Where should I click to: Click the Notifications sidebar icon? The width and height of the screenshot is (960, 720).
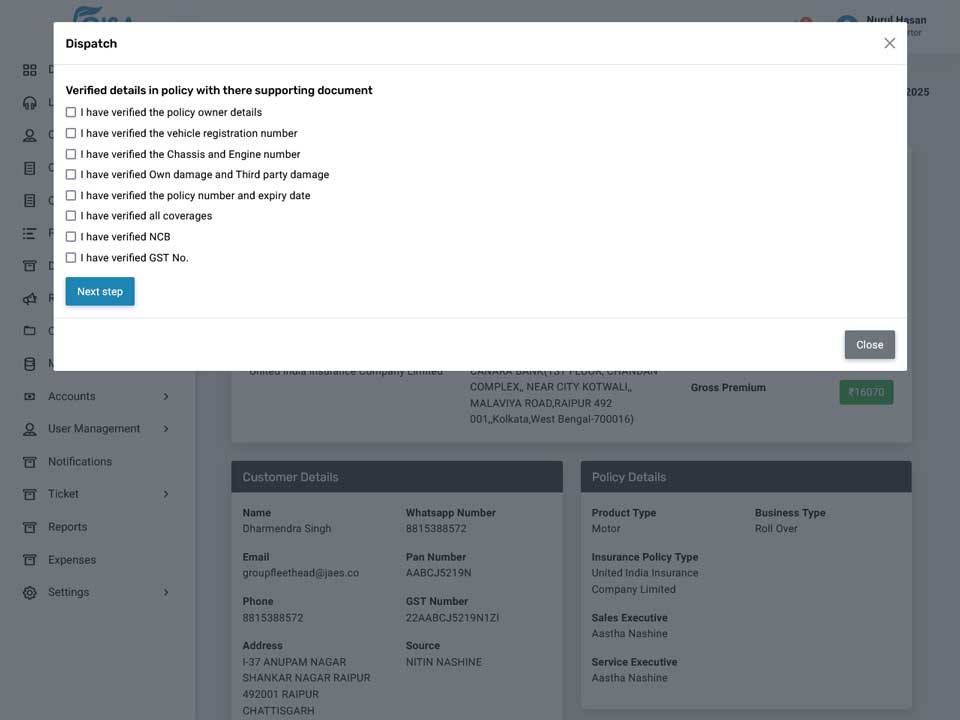pos(29,462)
